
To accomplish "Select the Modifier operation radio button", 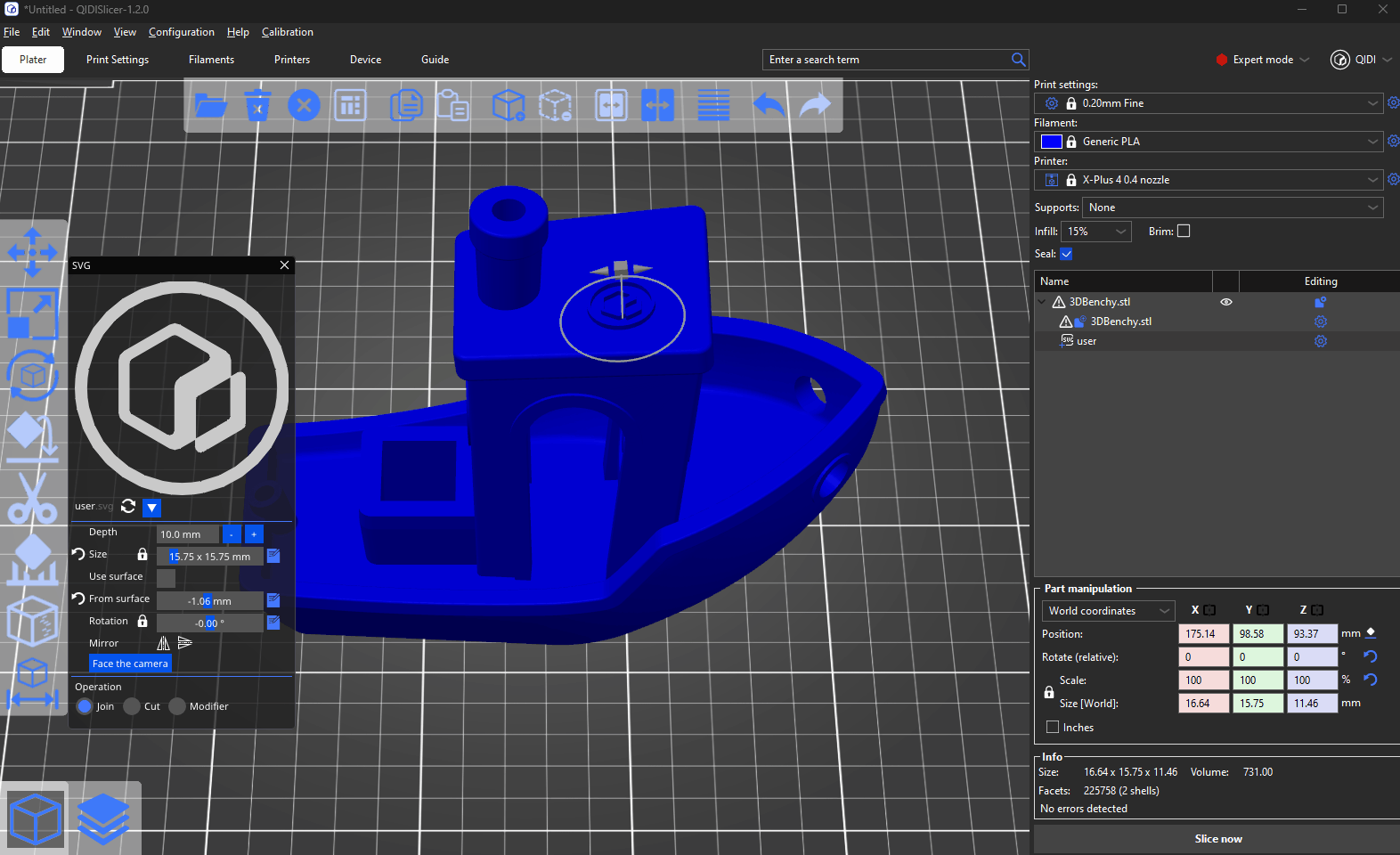I will tap(177, 706).
